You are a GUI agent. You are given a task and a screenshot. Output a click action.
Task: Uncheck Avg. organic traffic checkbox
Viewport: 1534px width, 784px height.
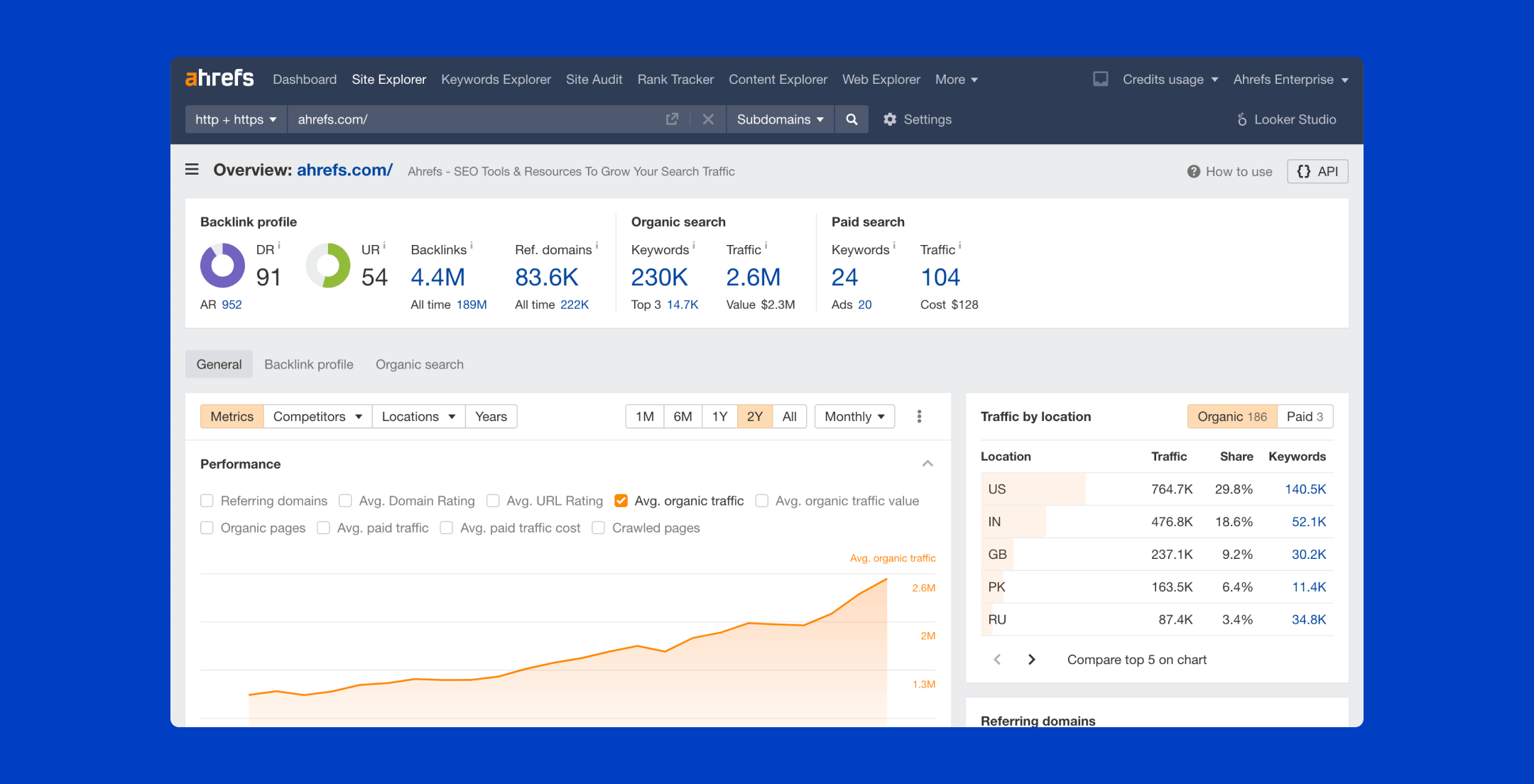pos(621,501)
